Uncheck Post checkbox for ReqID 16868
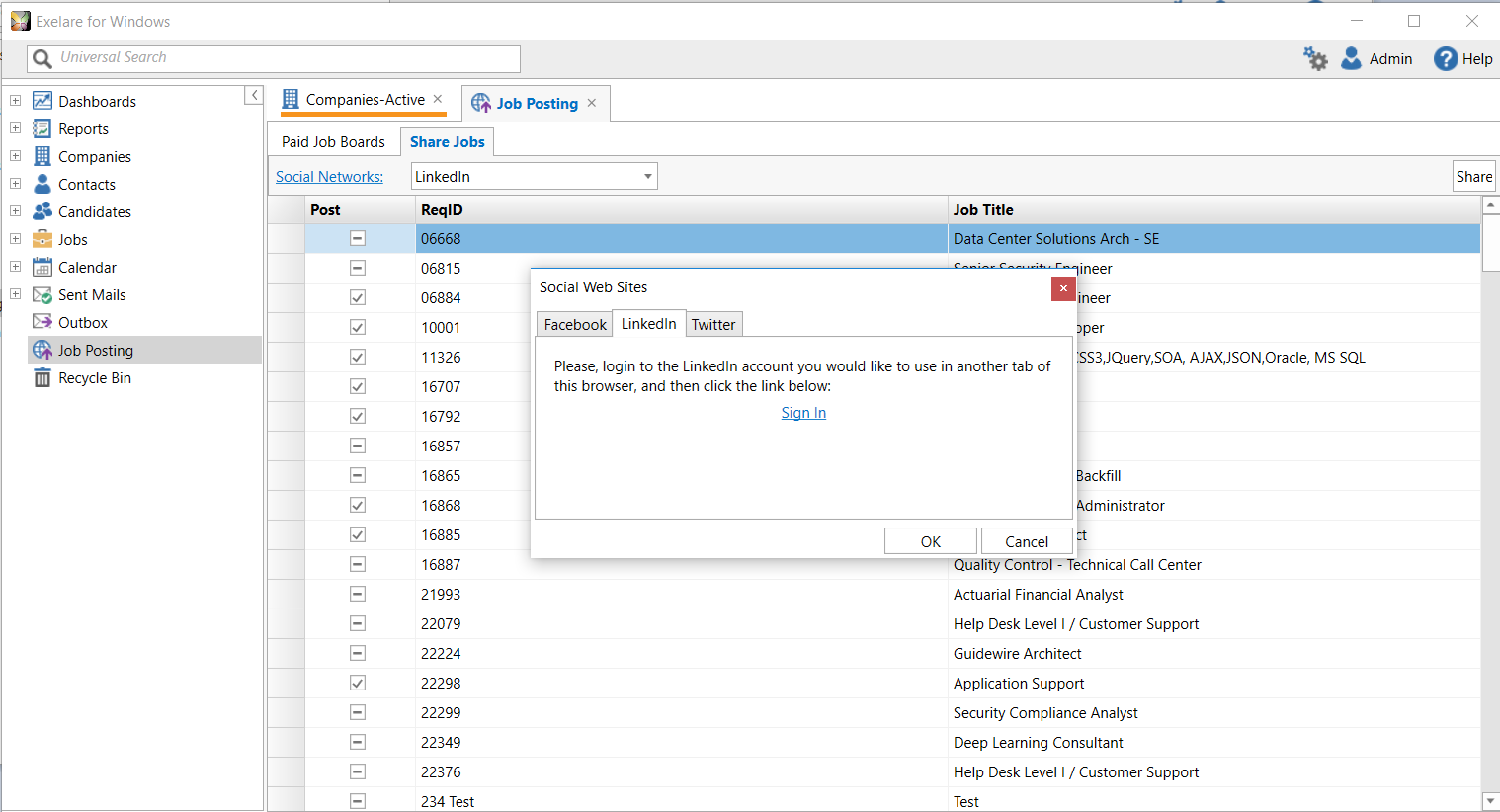The height and width of the screenshot is (812, 1500). 358,505
